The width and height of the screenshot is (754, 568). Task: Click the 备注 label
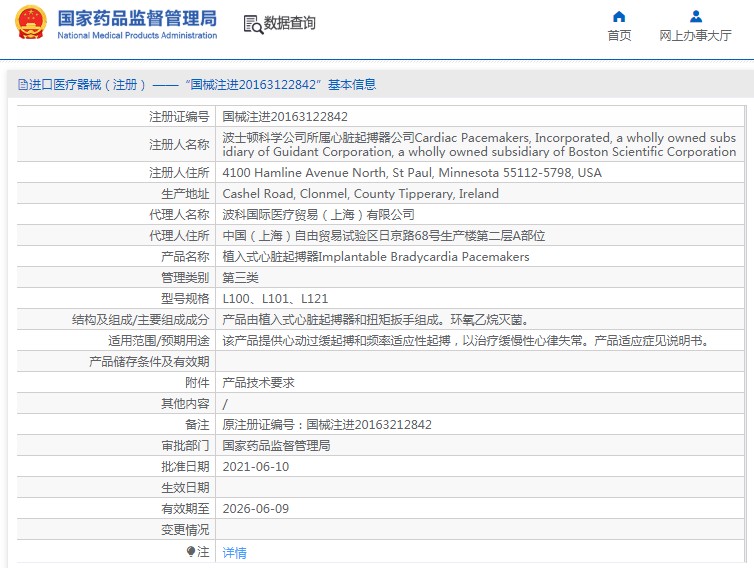pyautogui.click(x=197, y=425)
